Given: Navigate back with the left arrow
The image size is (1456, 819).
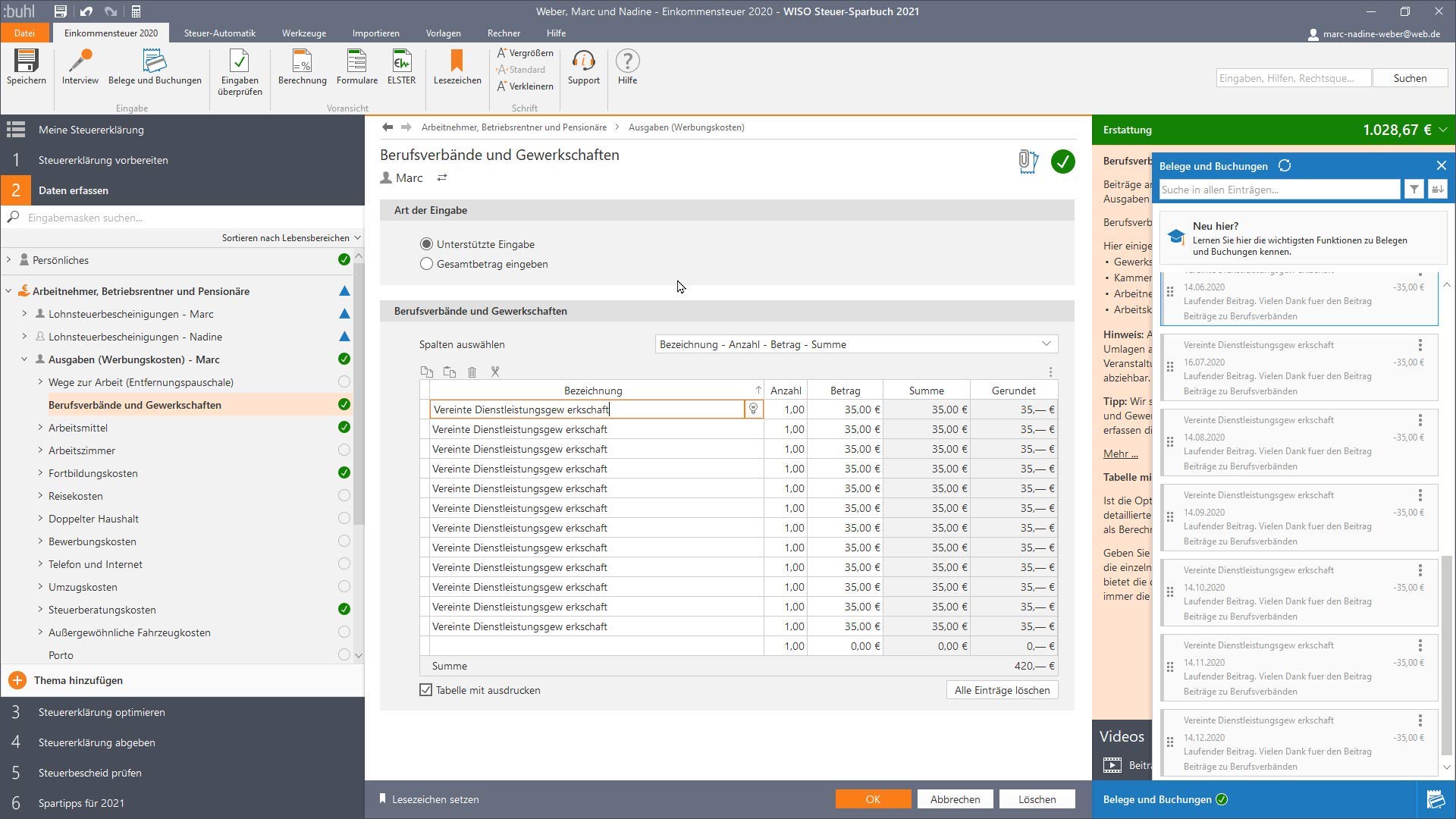Looking at the screenshot, I should 388,127.
